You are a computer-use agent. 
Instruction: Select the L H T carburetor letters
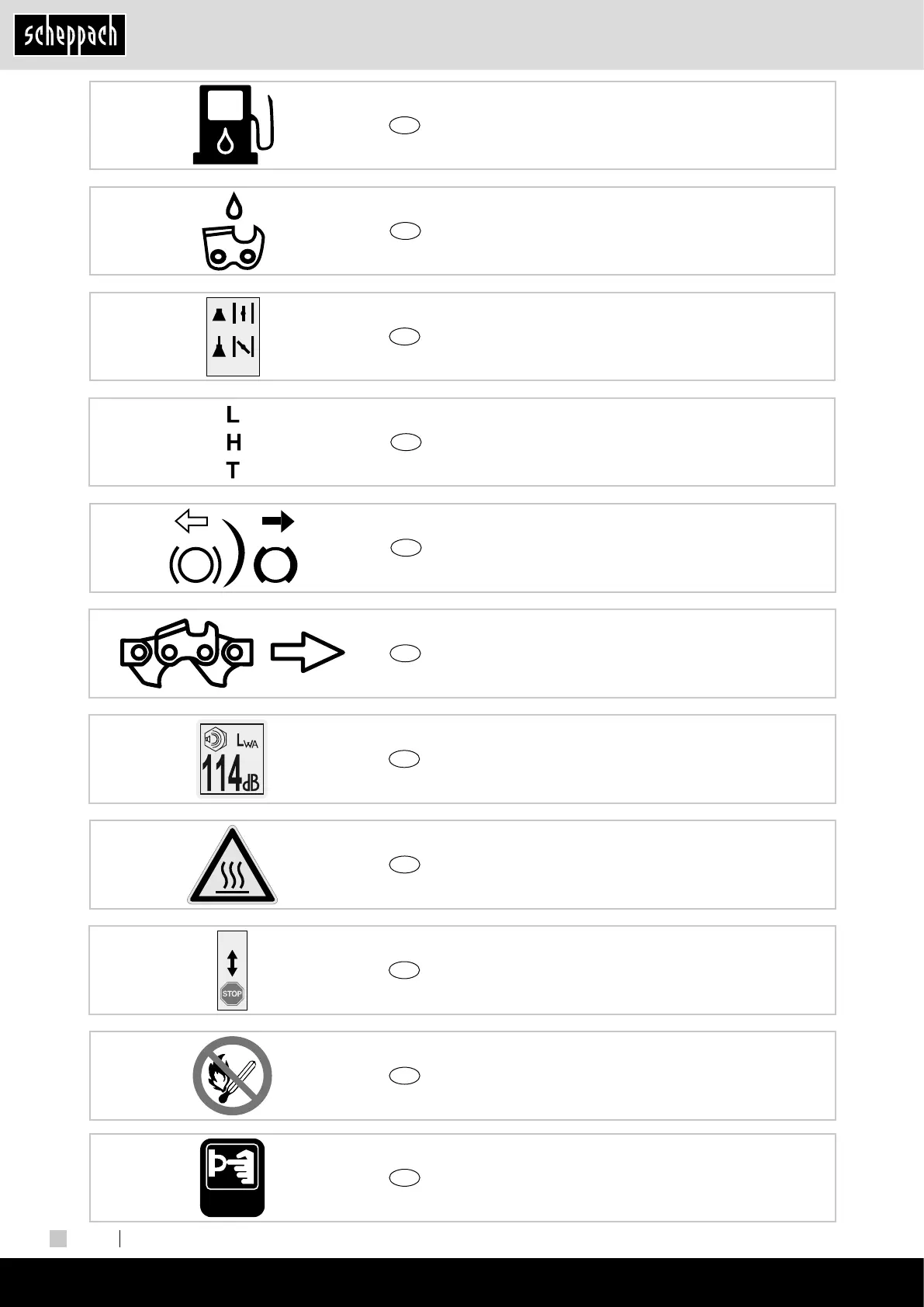click(x=233, y=442)
